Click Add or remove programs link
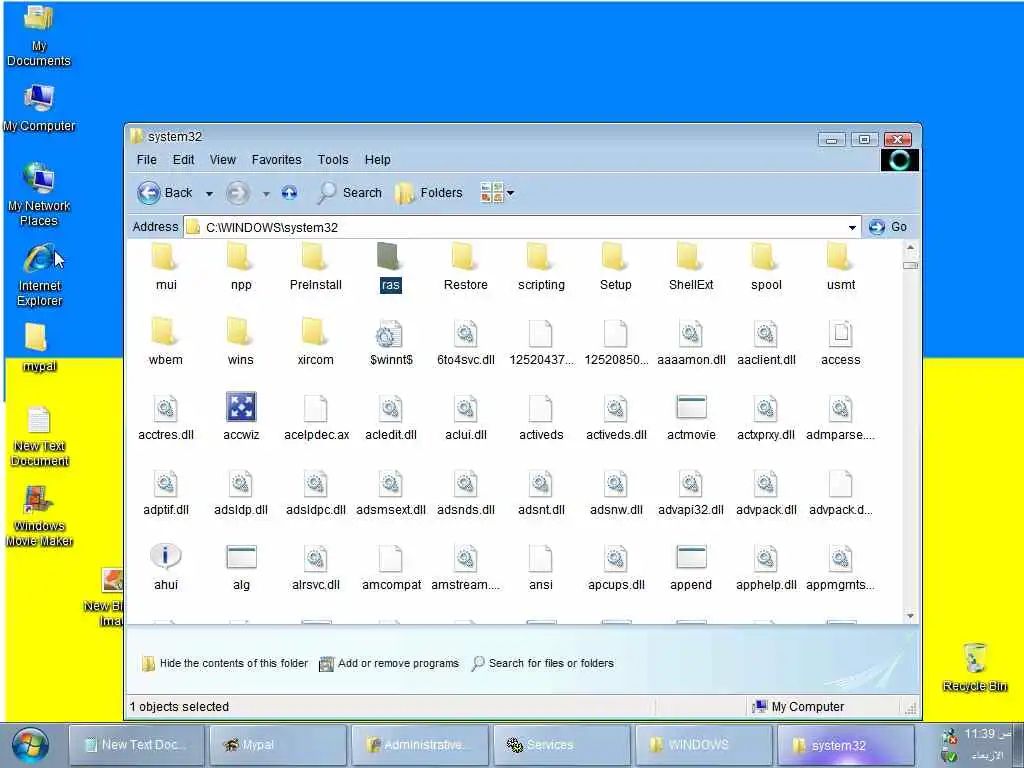This screenshot has width=1024, height=768. [x=389, y=664]
